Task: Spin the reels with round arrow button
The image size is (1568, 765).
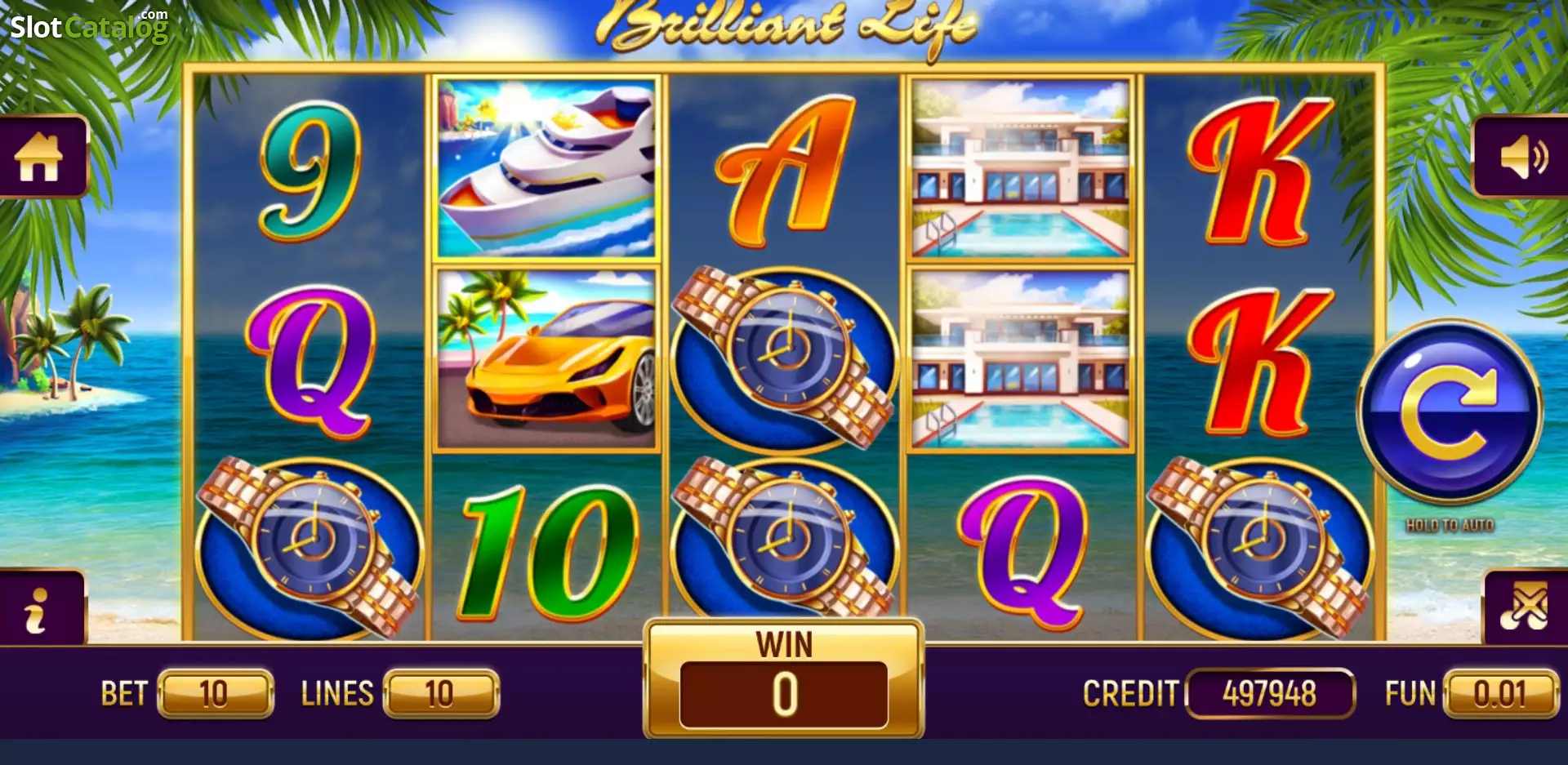Action: 1450,411
